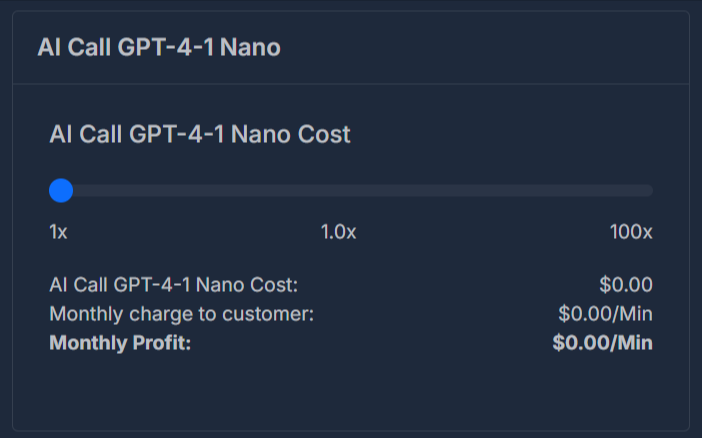The image size is (702, 438).
Task: Click the Monthly charge to customer label
Action: [x=182, y=314]
